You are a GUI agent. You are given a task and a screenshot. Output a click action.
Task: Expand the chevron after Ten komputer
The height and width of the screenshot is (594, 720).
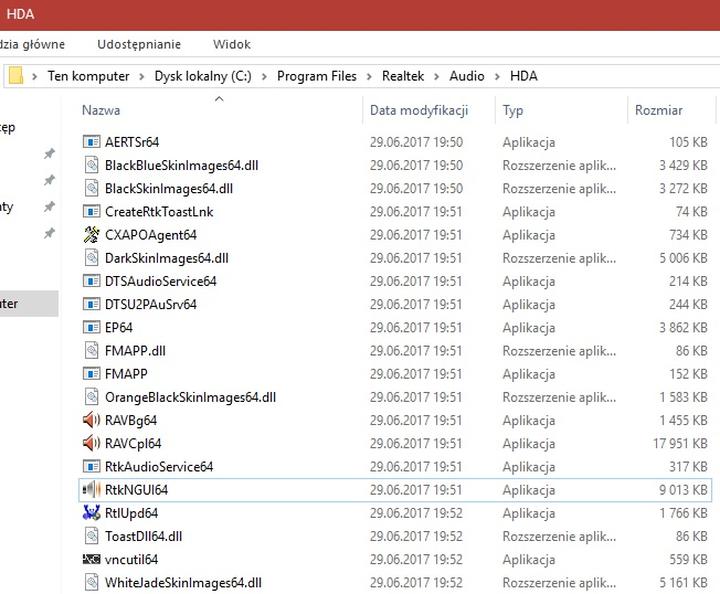(x=141, y=77)
